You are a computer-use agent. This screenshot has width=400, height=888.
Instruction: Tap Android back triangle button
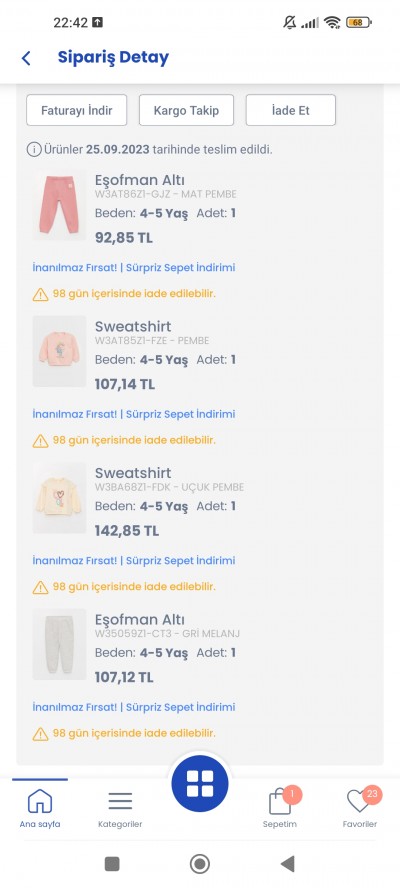tap(288, 864)
